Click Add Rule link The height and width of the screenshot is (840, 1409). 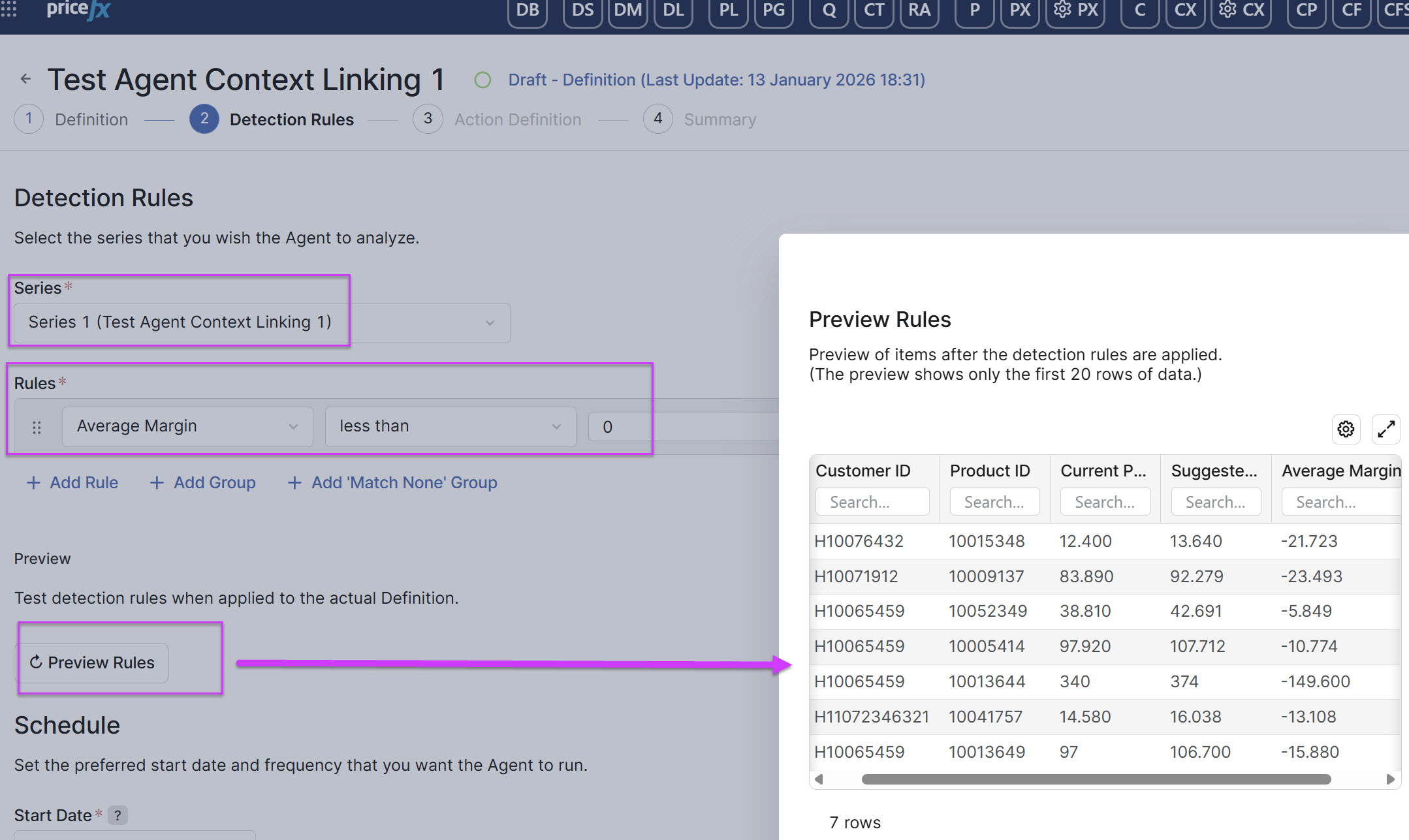(x=72, y=482)
